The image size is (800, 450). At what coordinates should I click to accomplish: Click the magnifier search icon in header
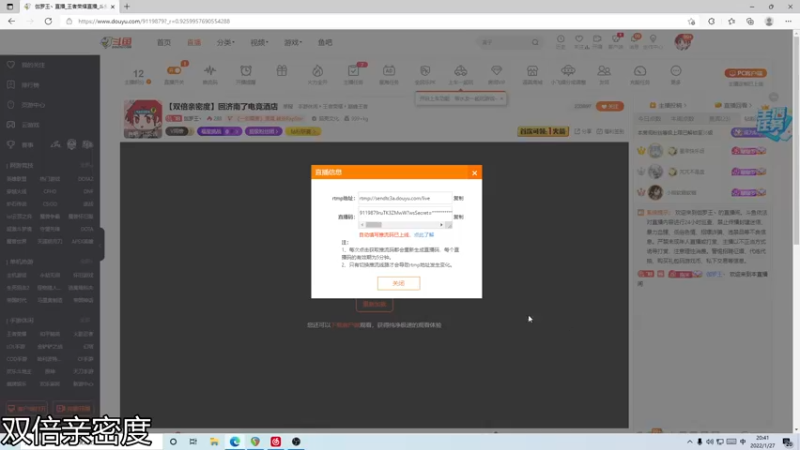click(535, 42)
